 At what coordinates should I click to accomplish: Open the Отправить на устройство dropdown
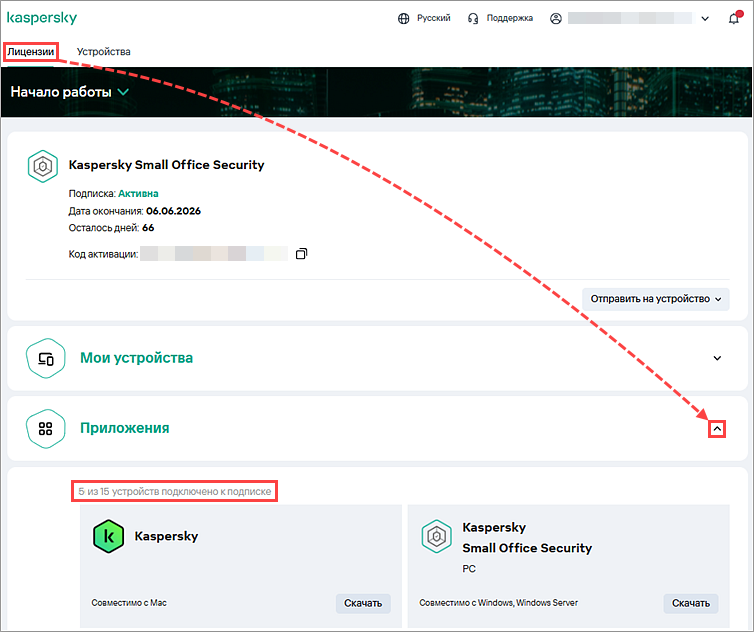656,299
